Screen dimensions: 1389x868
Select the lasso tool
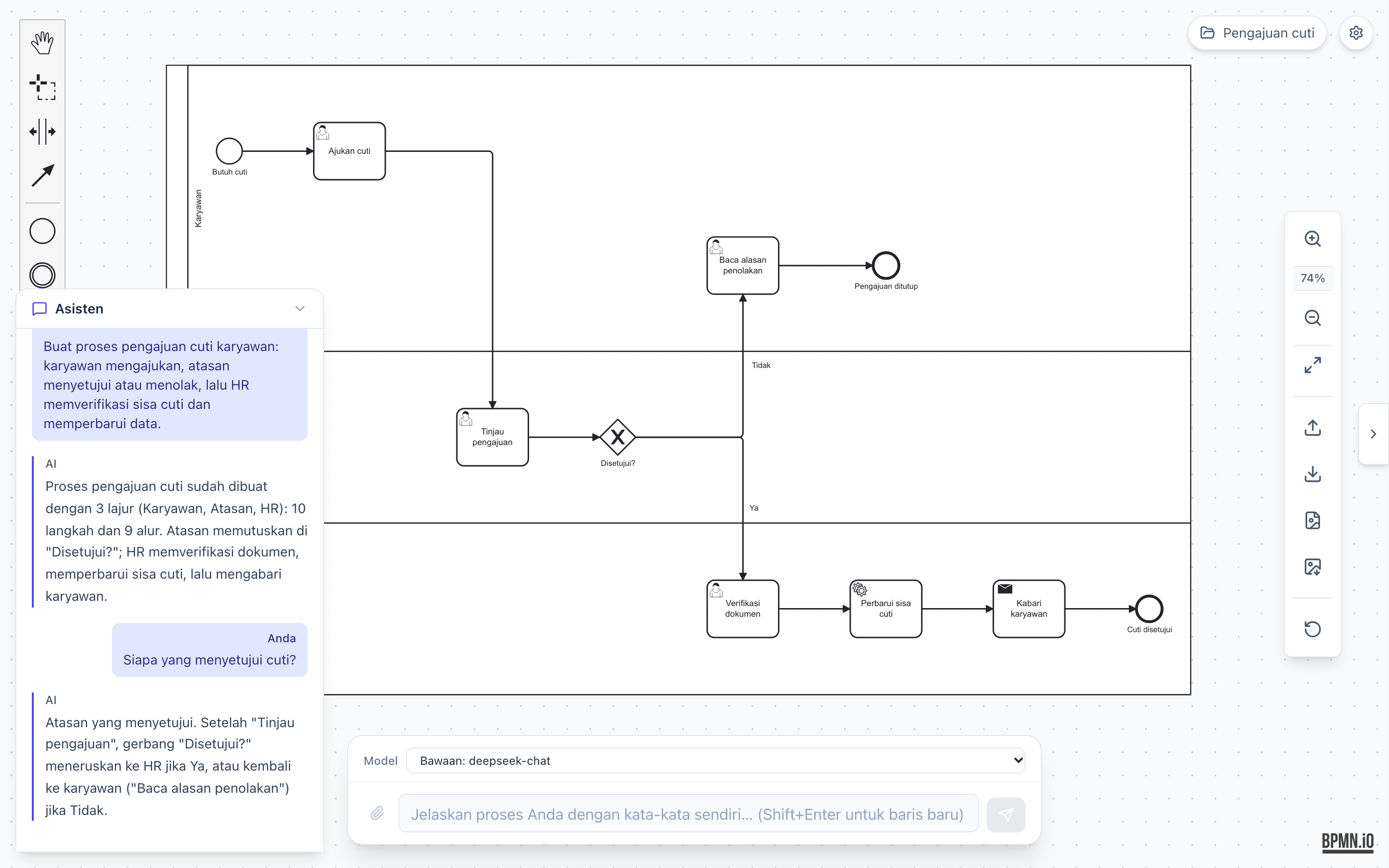click(x=42, y=87)
